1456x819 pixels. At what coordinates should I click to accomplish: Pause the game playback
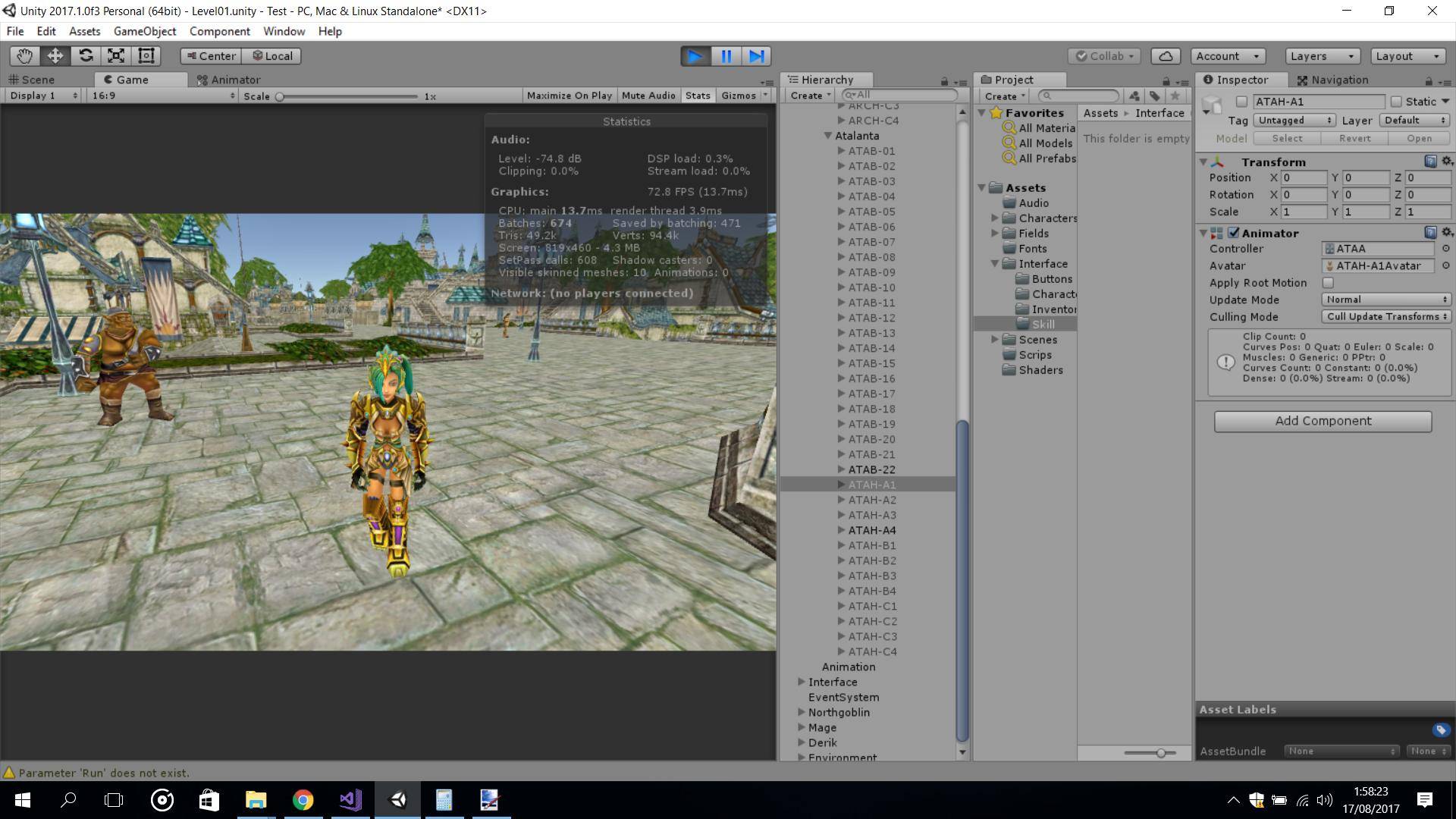[x=726, y=56]
